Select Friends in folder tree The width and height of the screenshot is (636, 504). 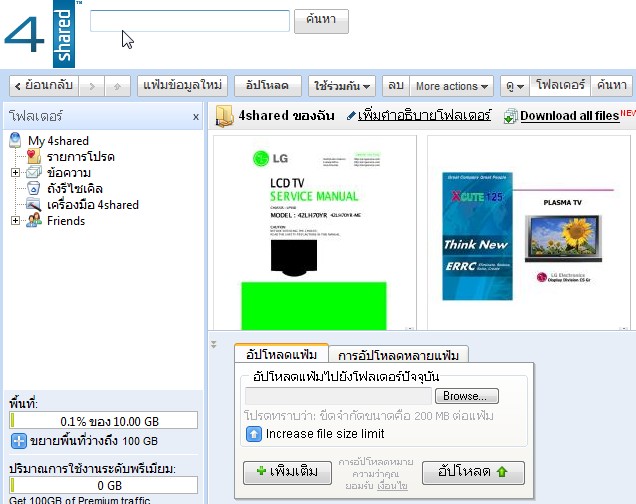(x=66, y=221)
